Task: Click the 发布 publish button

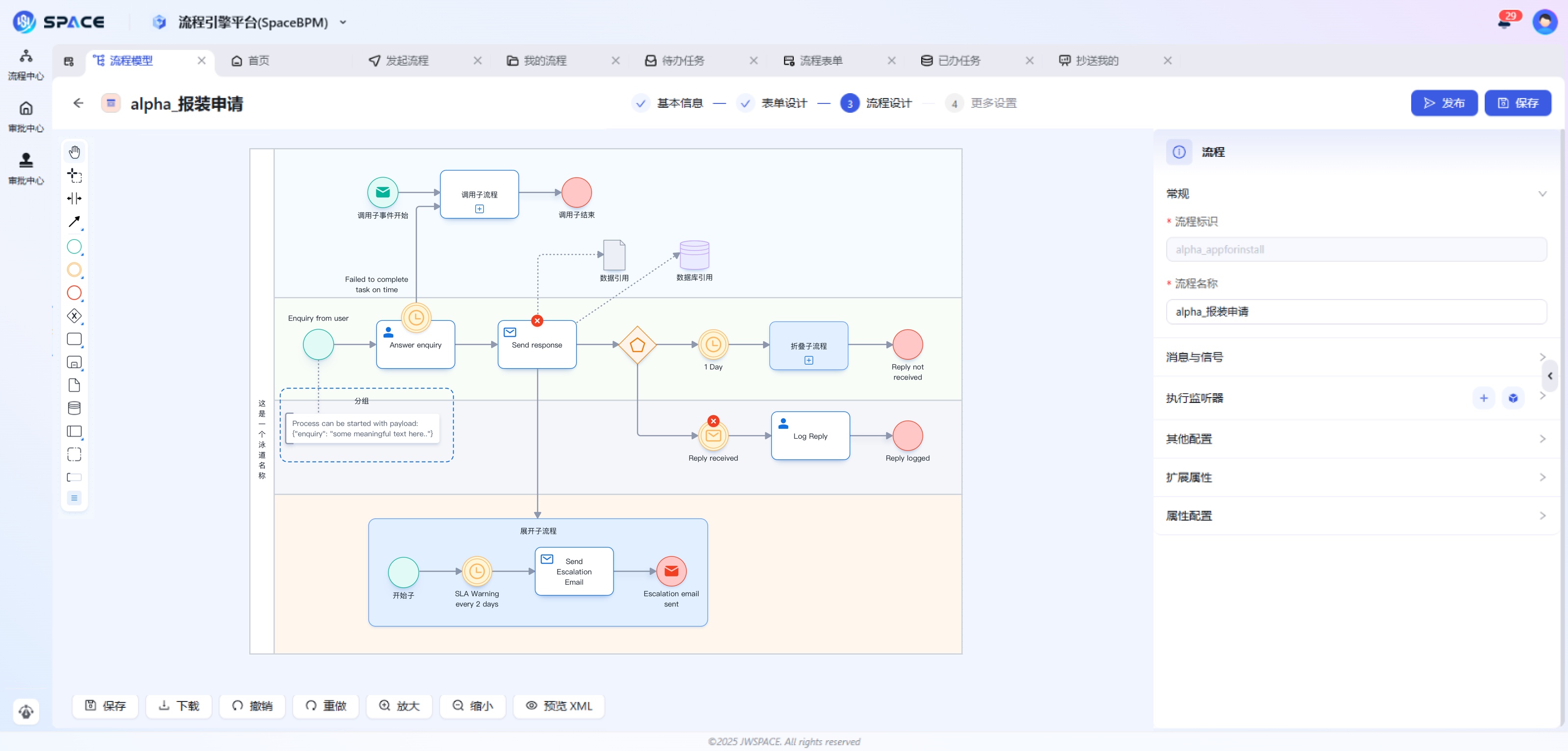Action: point(1444,103)
